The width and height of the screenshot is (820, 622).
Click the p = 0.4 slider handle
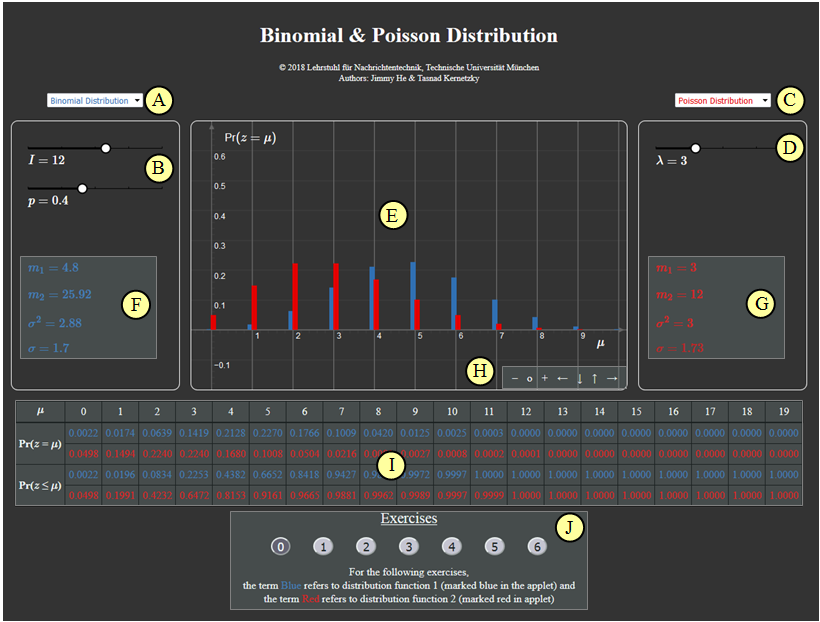click(x=82, y=188)
